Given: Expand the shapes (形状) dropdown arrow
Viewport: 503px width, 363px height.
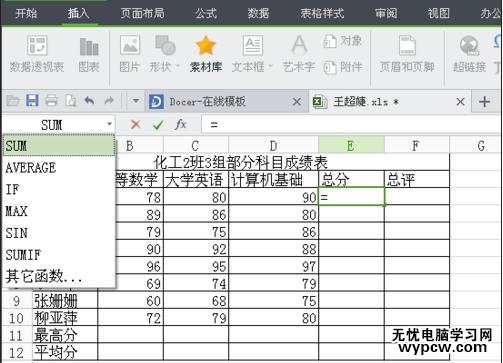Looking at the screenshot, I should (177, 67).
